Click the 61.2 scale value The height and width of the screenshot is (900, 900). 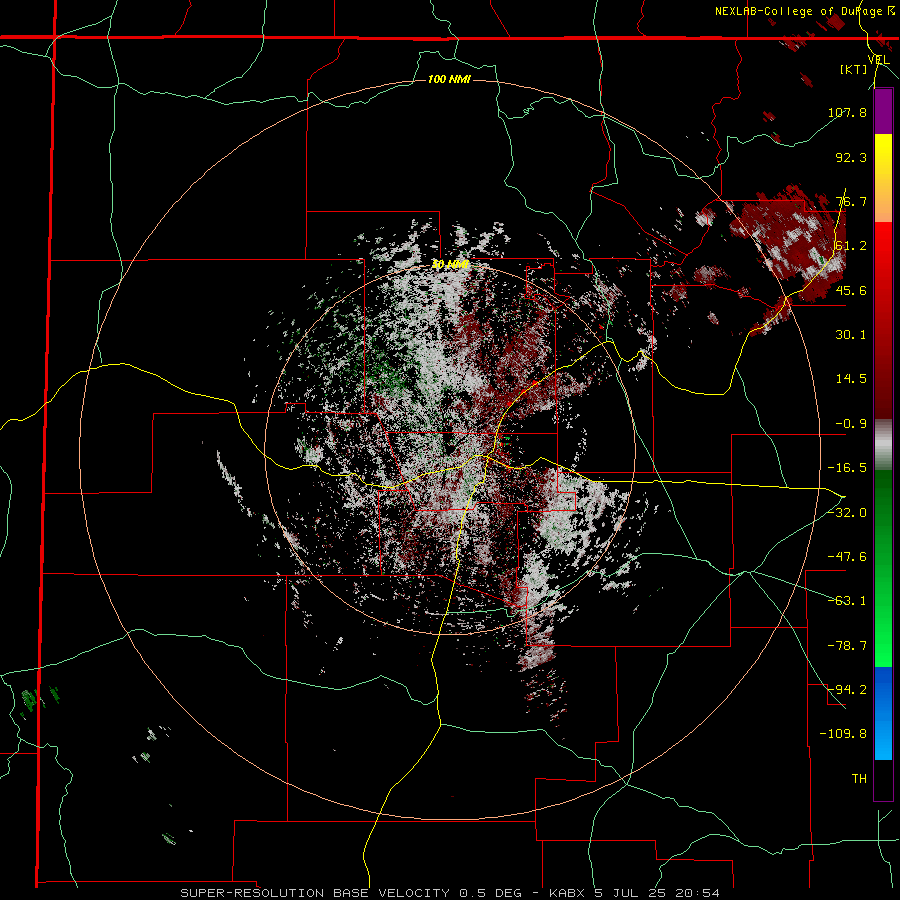click(851, 246)
